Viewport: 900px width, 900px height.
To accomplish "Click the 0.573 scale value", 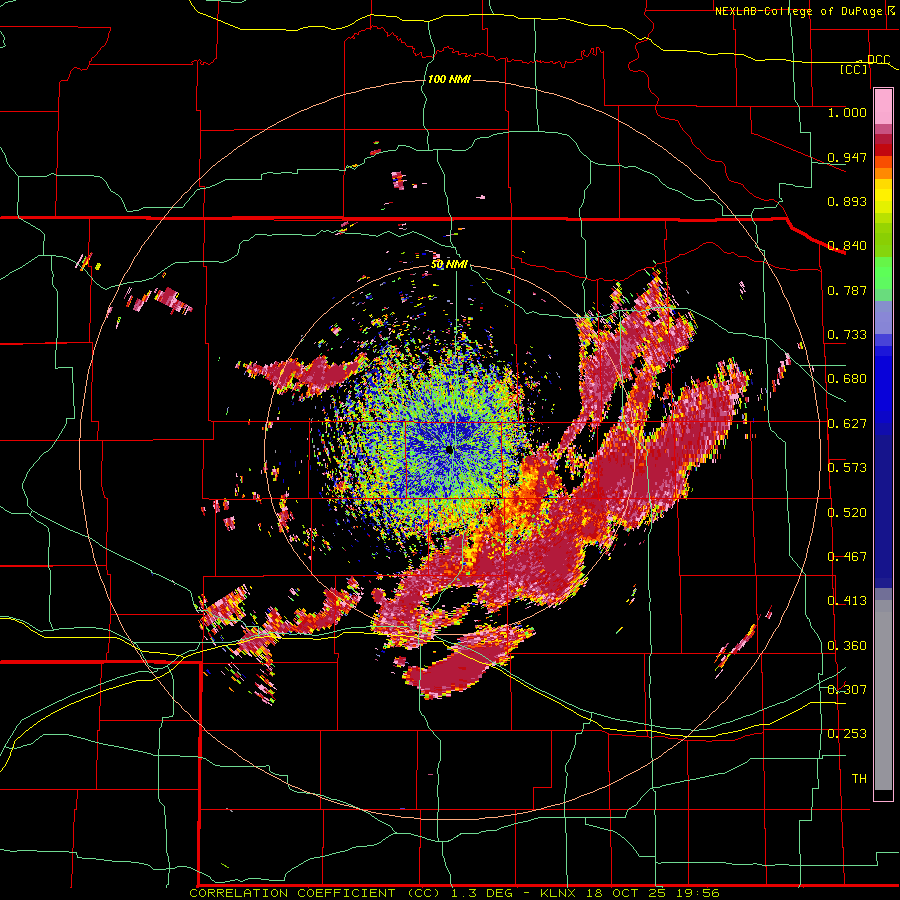I will coord(847,468).
